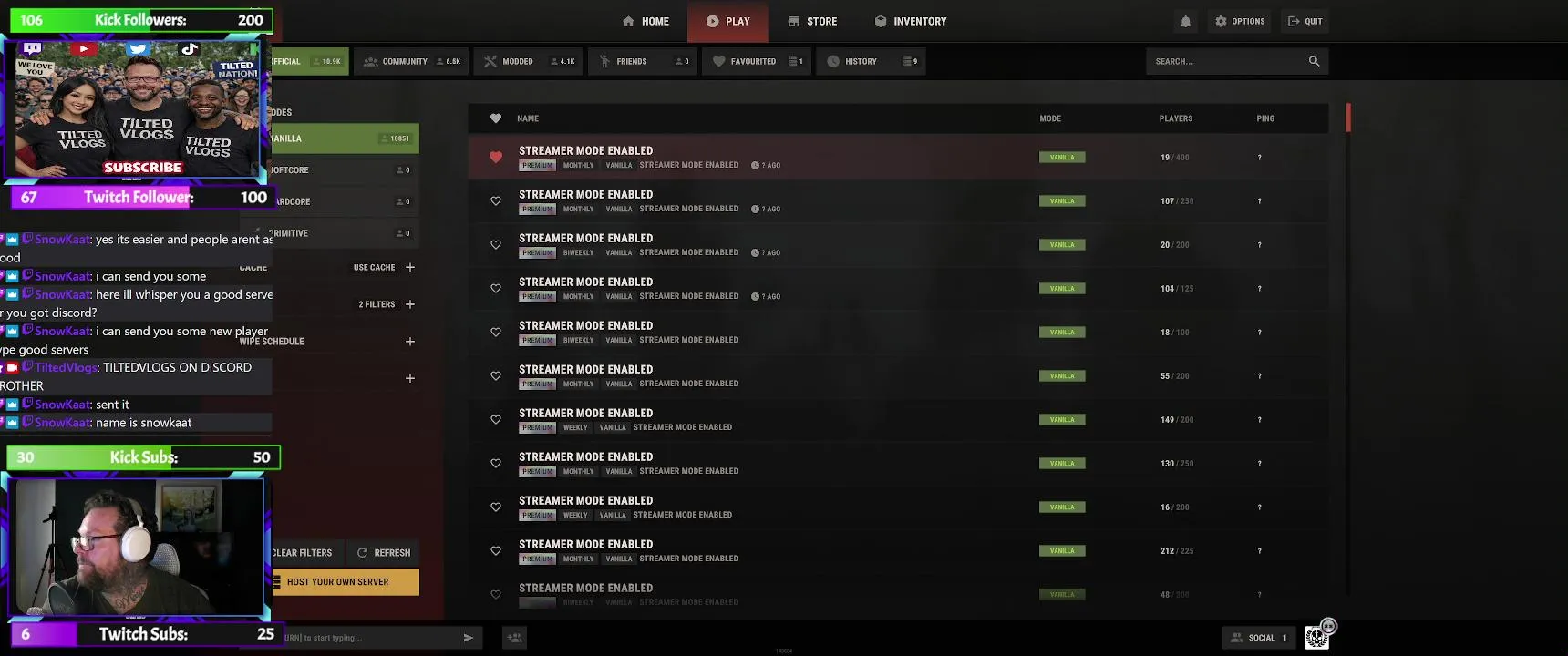The width and height of the screenshot is (1568, 656).
Task: Expand the Use Cache plus button
Action: pos(410,268)
